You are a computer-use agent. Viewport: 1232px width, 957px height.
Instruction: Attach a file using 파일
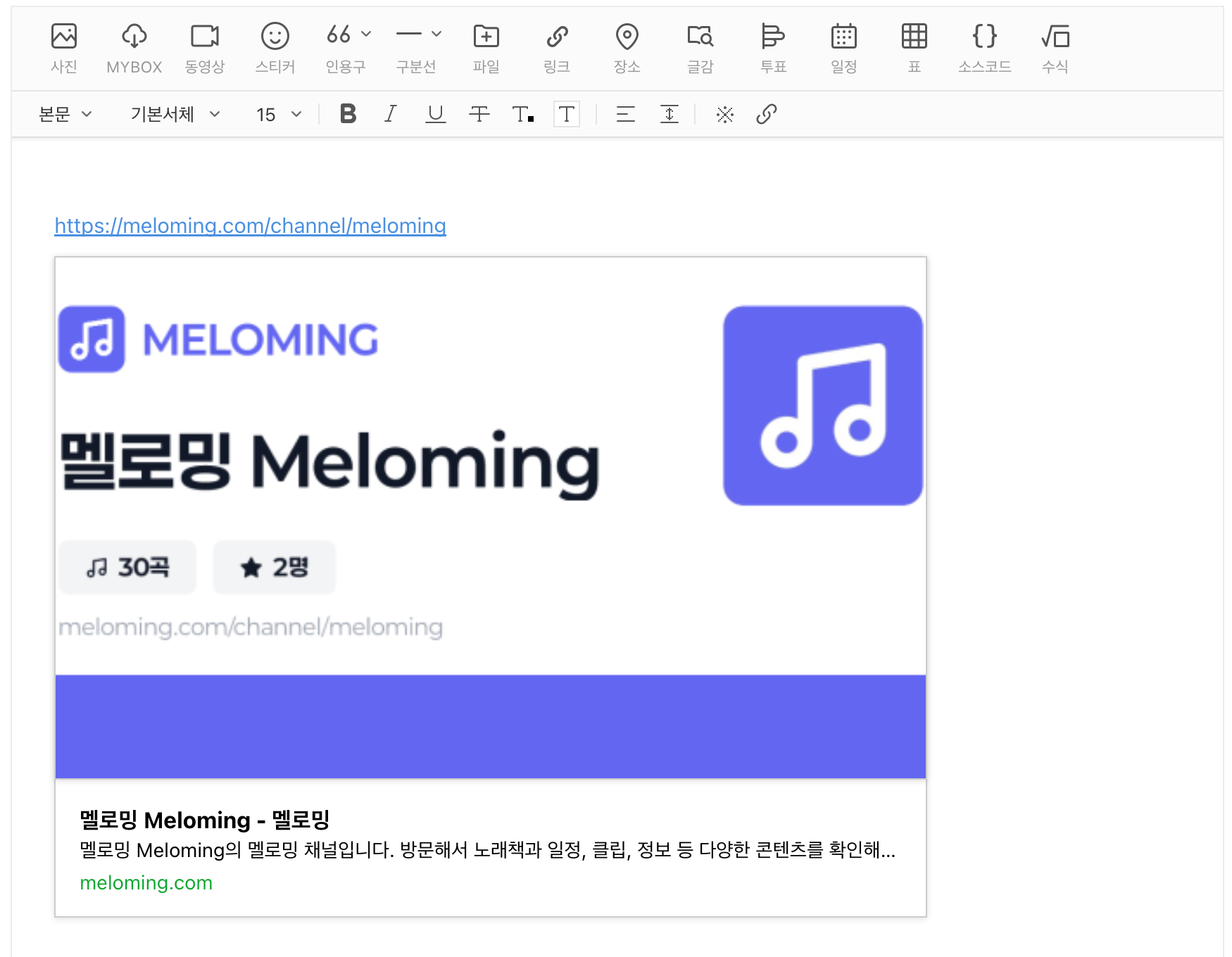486,48
